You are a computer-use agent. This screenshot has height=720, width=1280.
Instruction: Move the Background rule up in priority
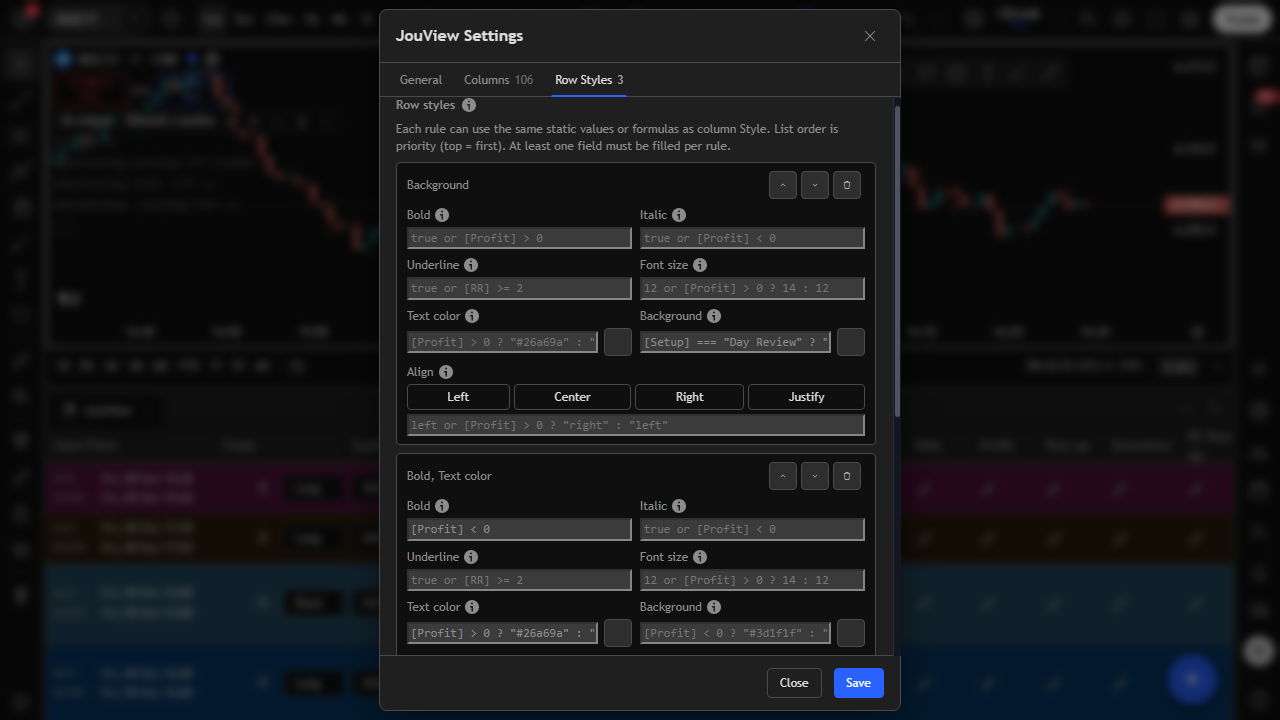pyautogui.click(x=783, y=185)
